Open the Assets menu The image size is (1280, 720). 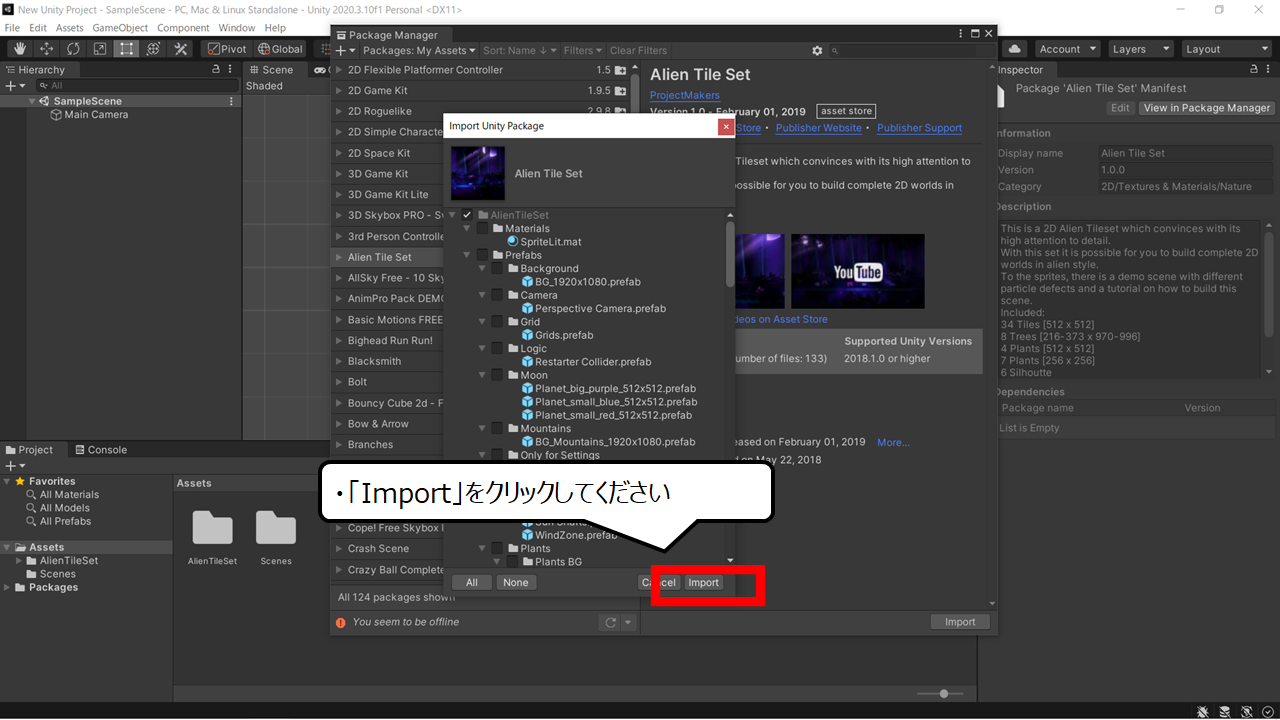pos(70,28)
